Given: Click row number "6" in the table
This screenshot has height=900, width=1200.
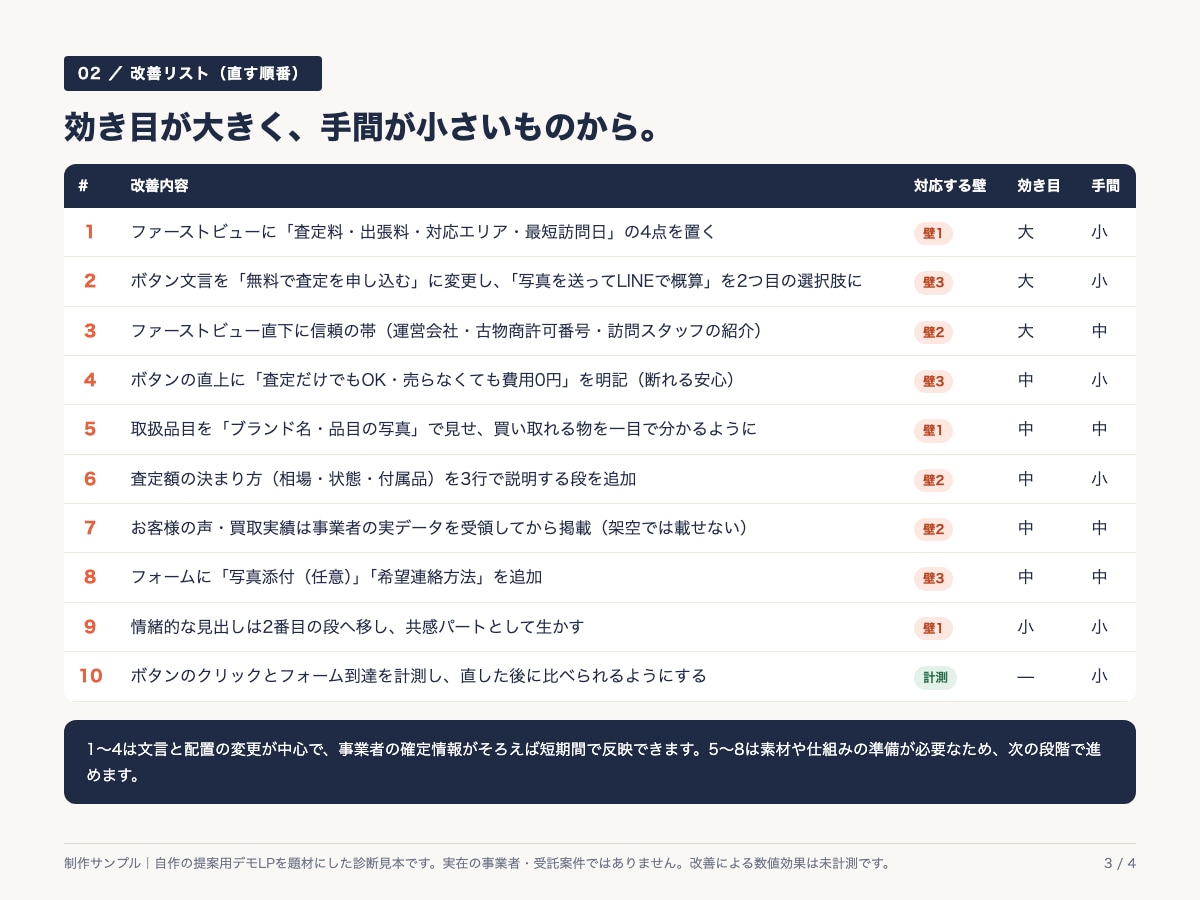Looking at the screenshot, I should [90, 479].
